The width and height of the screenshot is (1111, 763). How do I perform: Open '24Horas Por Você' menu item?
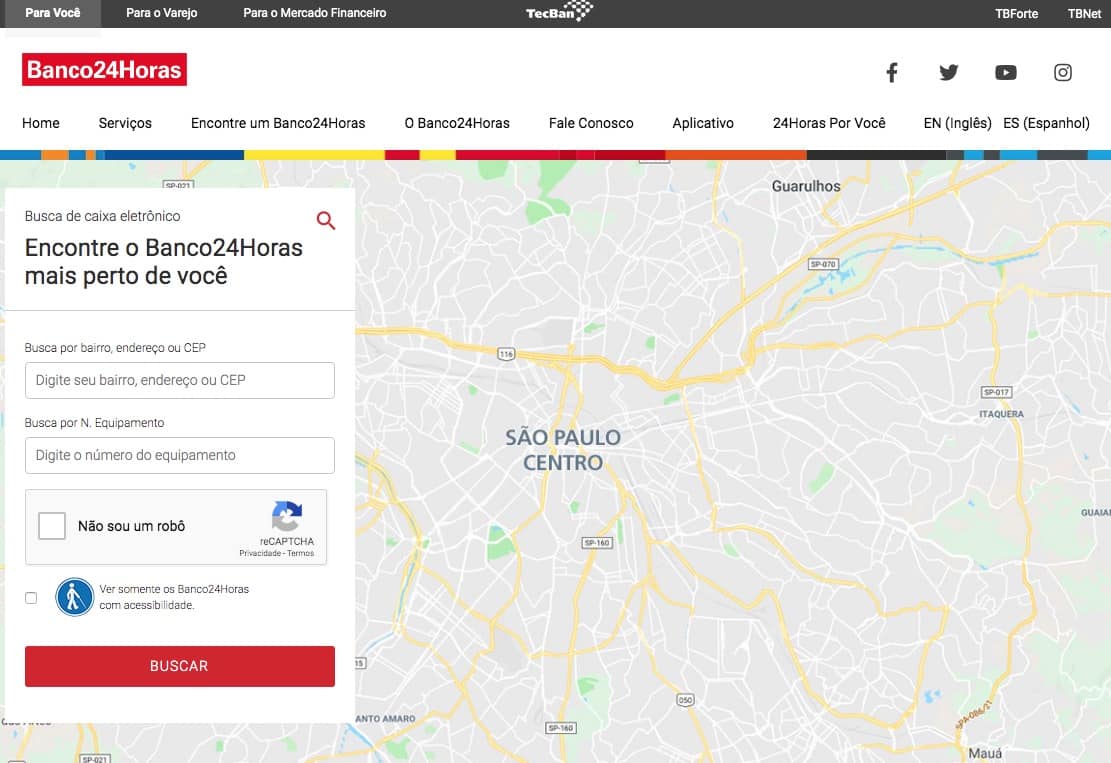[x=829, y=123]
